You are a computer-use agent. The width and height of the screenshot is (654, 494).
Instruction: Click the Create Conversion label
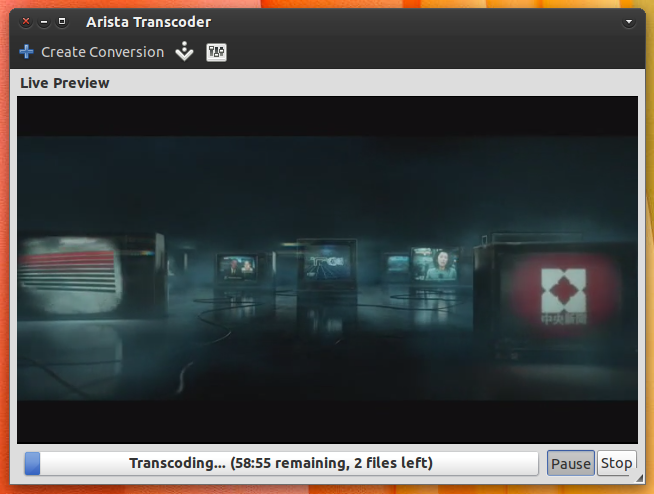click(x=103, y=52)
